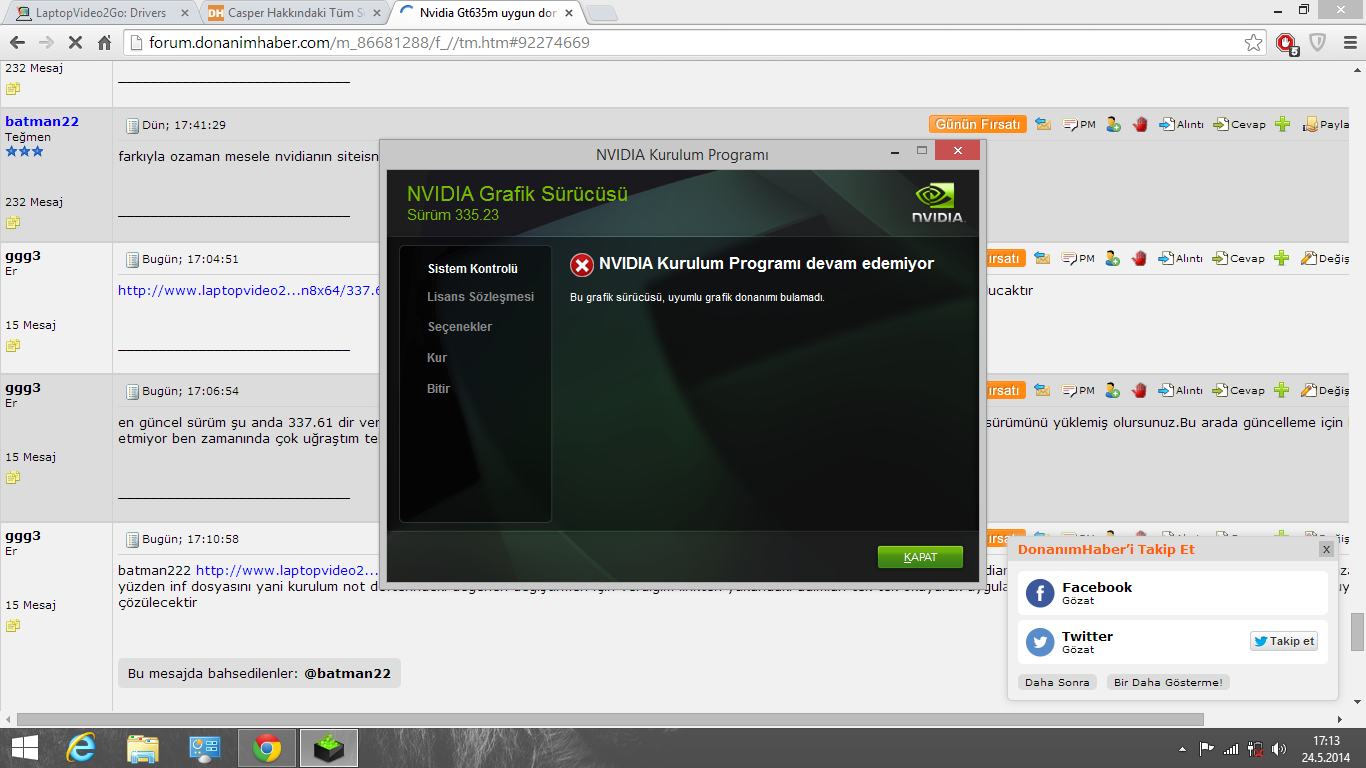Viewport: 1366px width, 768px height.
Task: Click red Adblock extension icon
Action: point(1287,44)
